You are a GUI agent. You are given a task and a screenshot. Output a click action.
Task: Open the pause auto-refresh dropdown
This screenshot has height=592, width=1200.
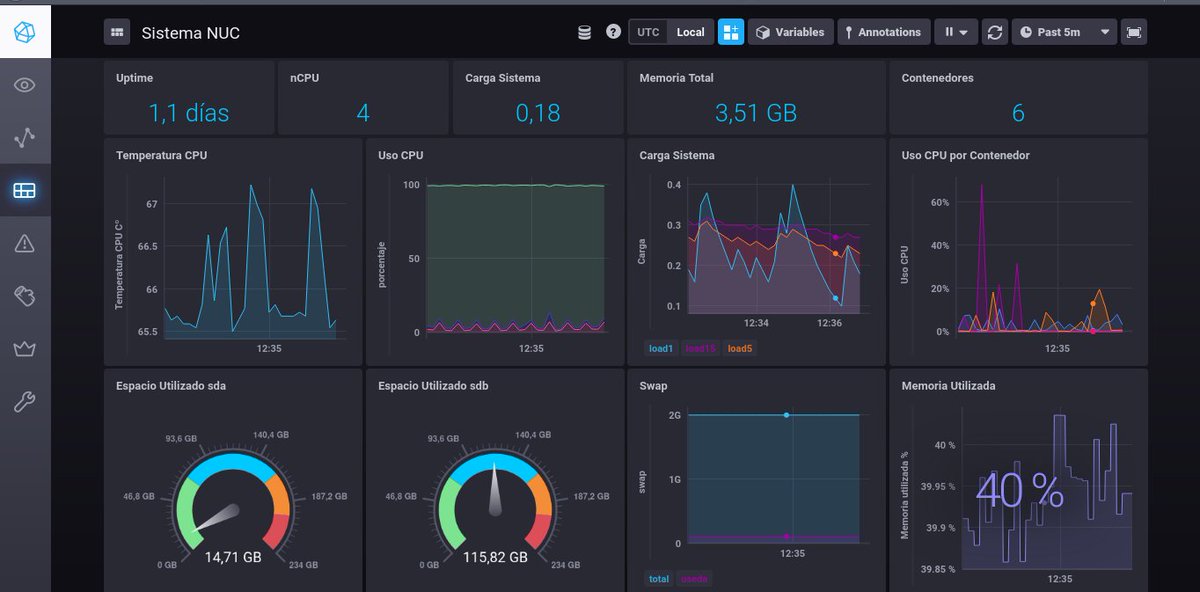click(x=956, y=32)
